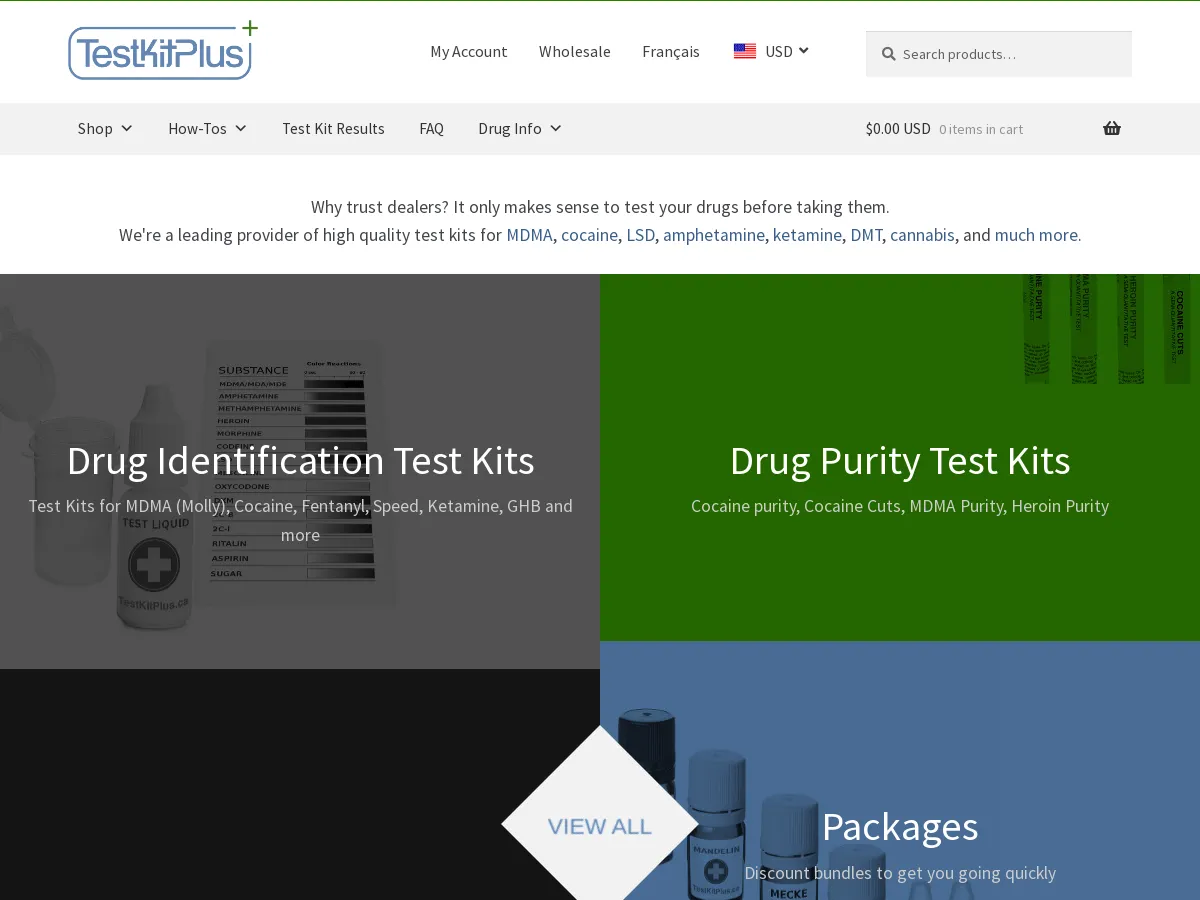Click the Drug Purity Test Kits banner image
The image size is (1200, 900).
[x=899, y=460]
